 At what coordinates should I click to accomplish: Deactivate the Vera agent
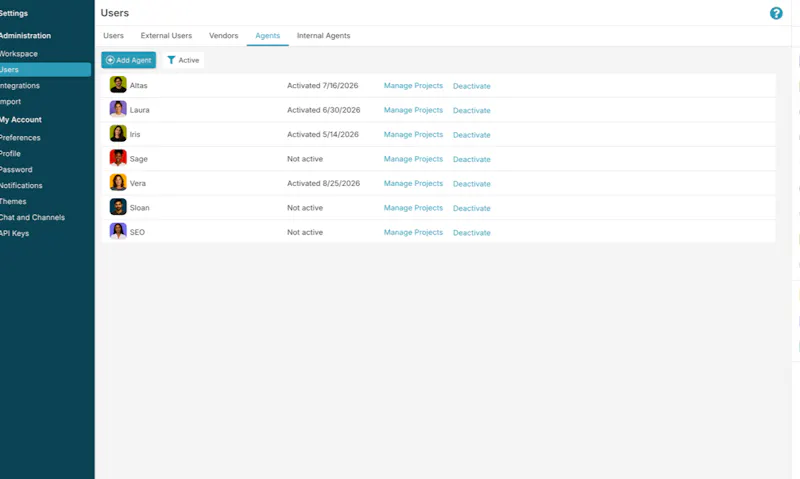click(x=471, y=184)
